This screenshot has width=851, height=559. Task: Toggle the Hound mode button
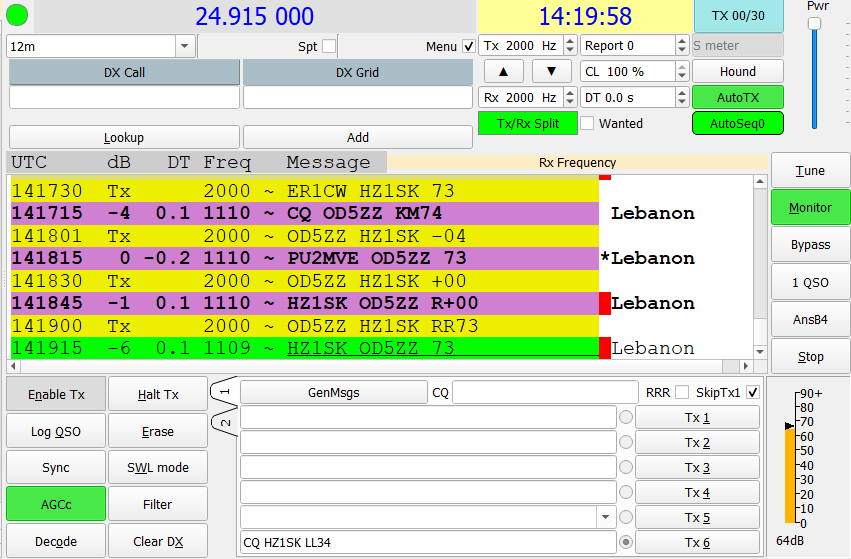[738, 72]
